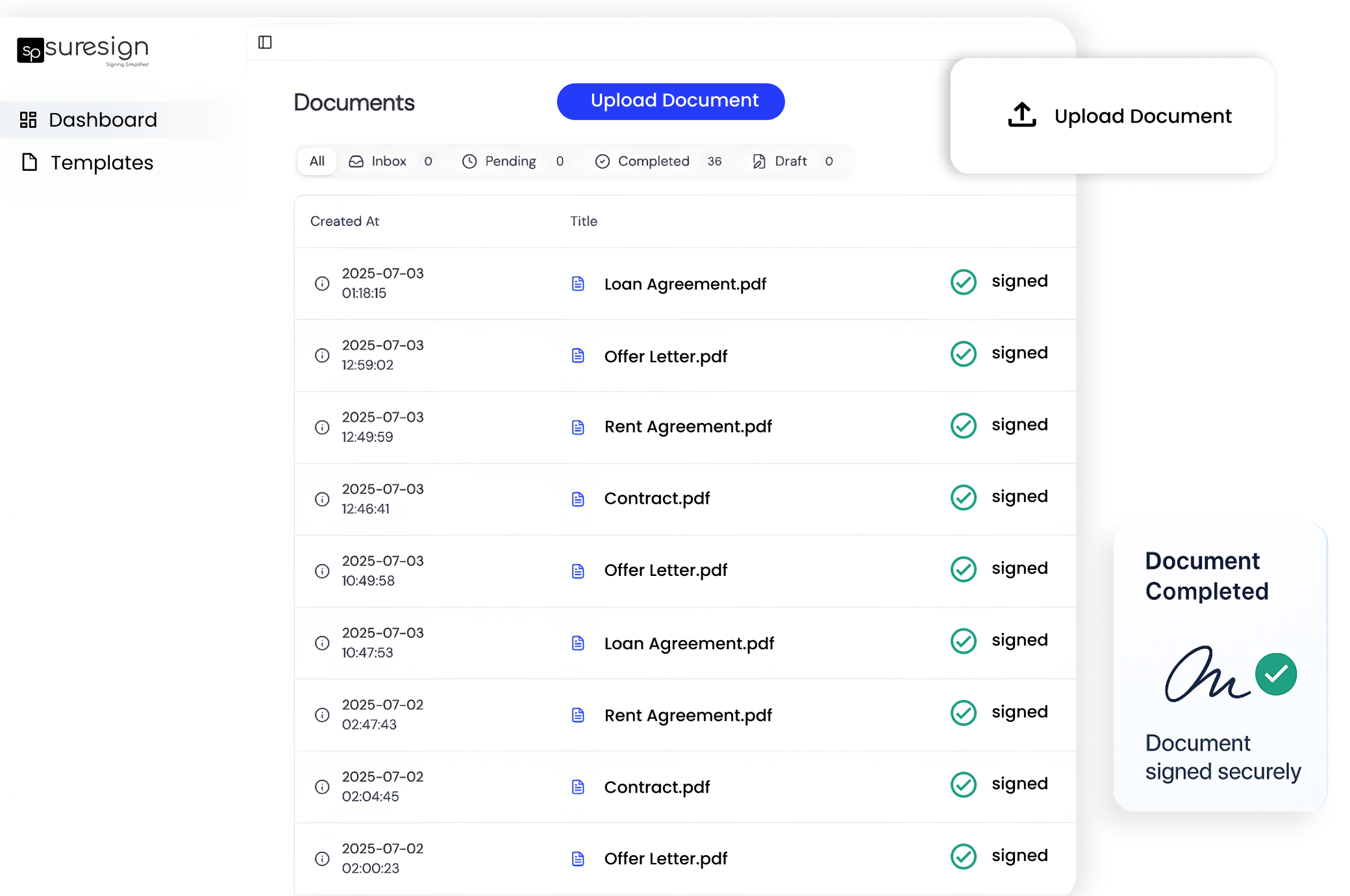The image size is (1350, 896).
Task: Open Contract.pdf created at 12:46:41
Action: click(656, 499)
